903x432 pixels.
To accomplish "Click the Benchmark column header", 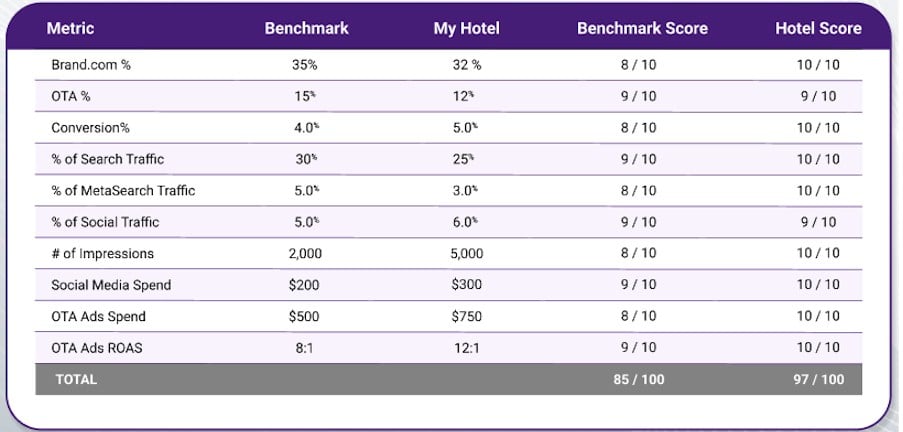I will (x=306, y=28).
